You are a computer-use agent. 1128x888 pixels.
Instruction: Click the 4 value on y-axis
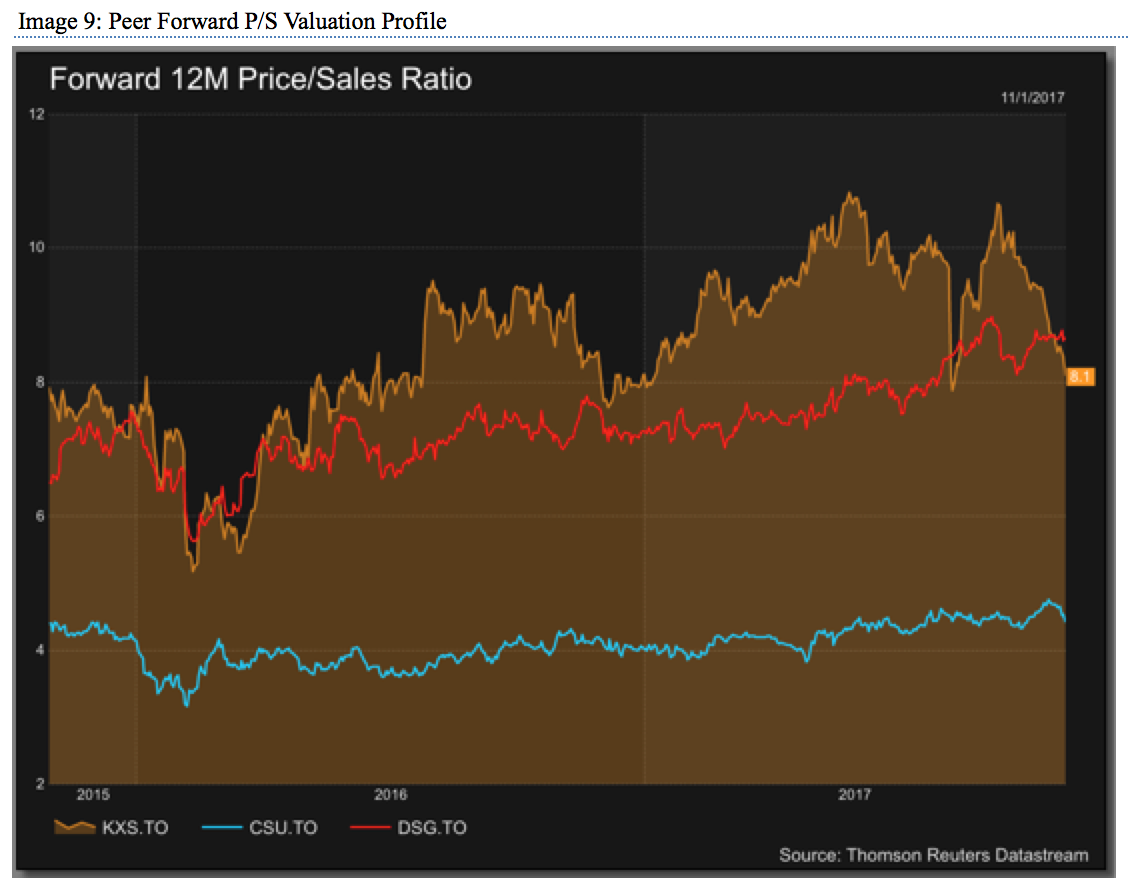[x=37, y=650]
